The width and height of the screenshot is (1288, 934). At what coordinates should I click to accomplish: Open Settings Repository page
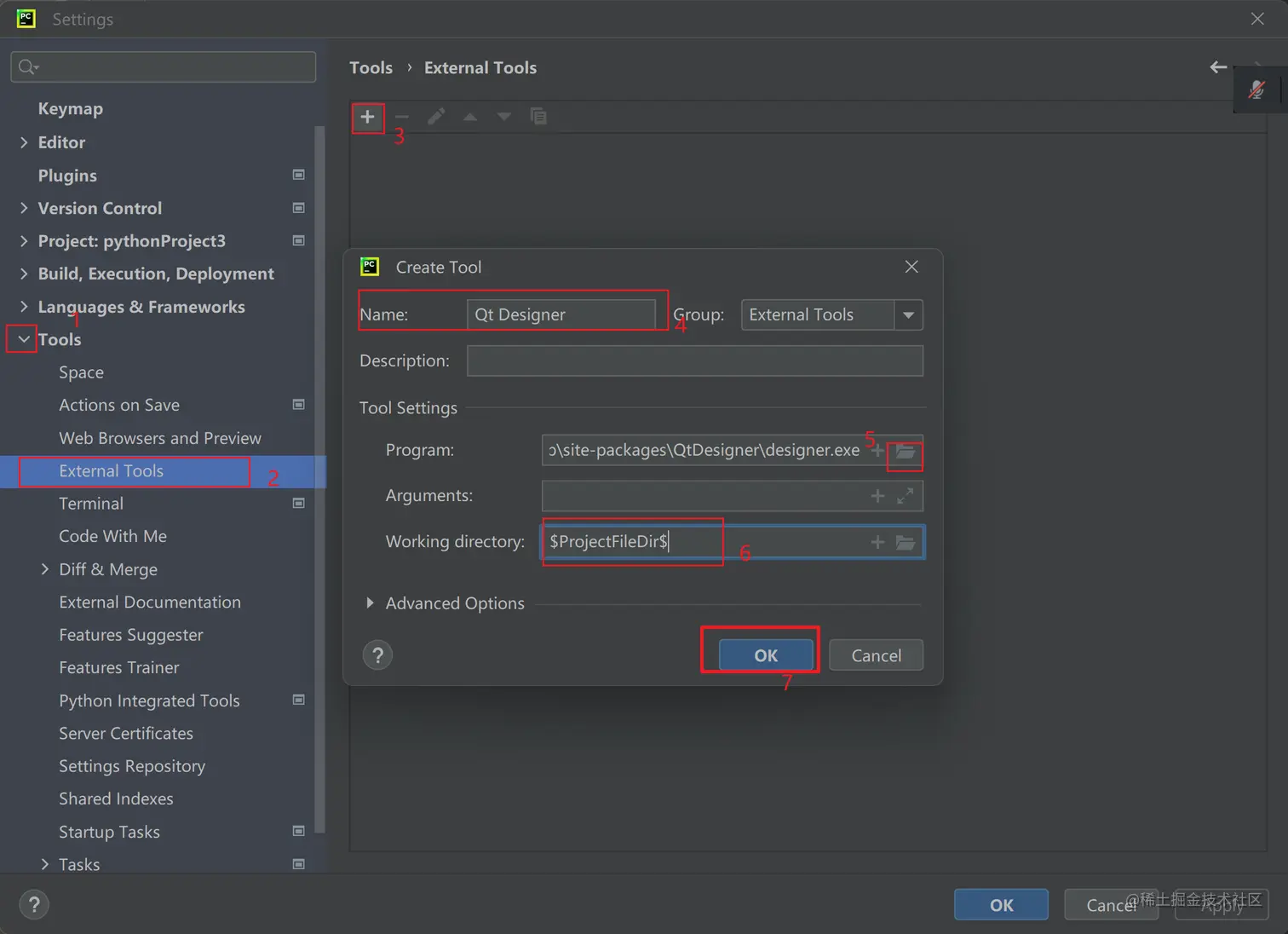[x=132, y=766]
